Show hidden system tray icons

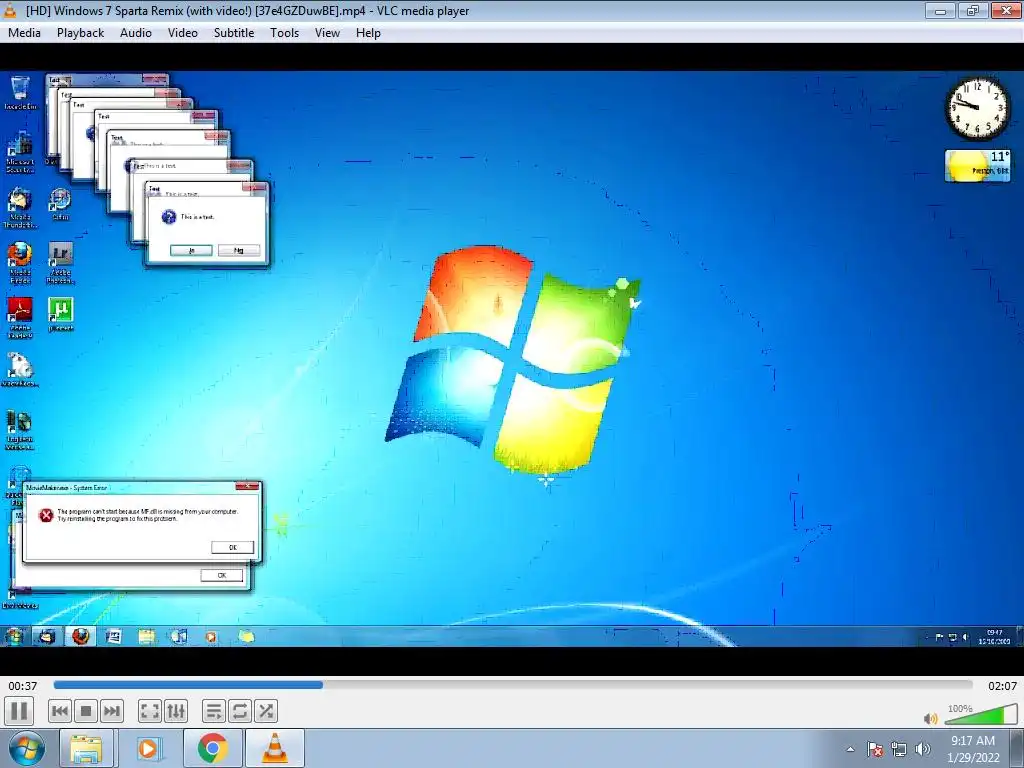(850, 749)
